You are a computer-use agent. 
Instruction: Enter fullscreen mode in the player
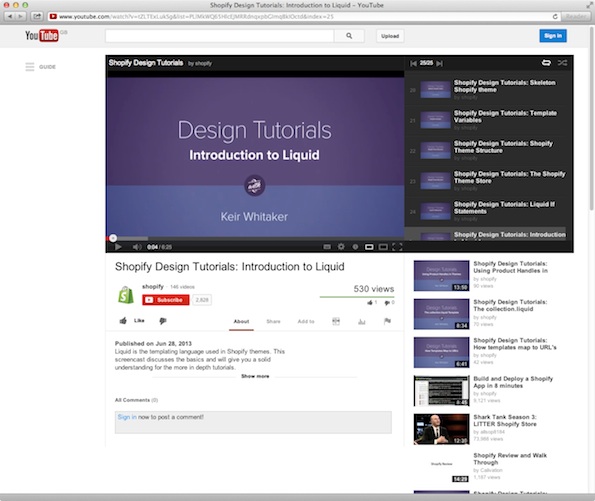[397, 247]
